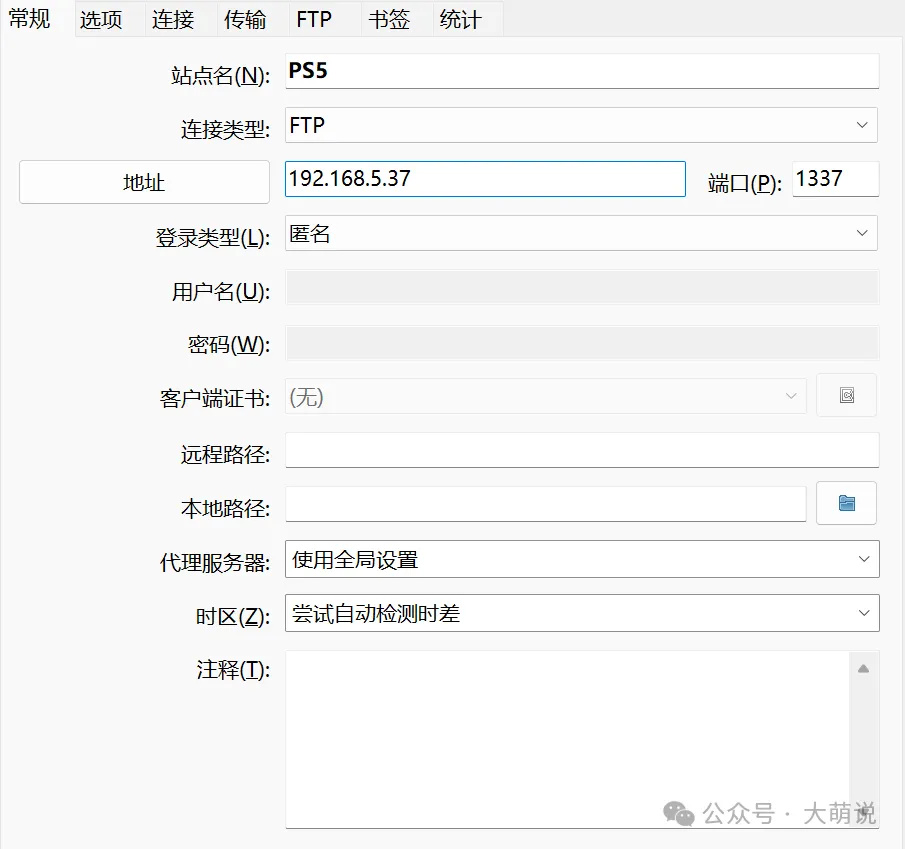Screen dimensions: 905x849
Task: Go to the 书签 tab
Action: (x=388, y=20)
